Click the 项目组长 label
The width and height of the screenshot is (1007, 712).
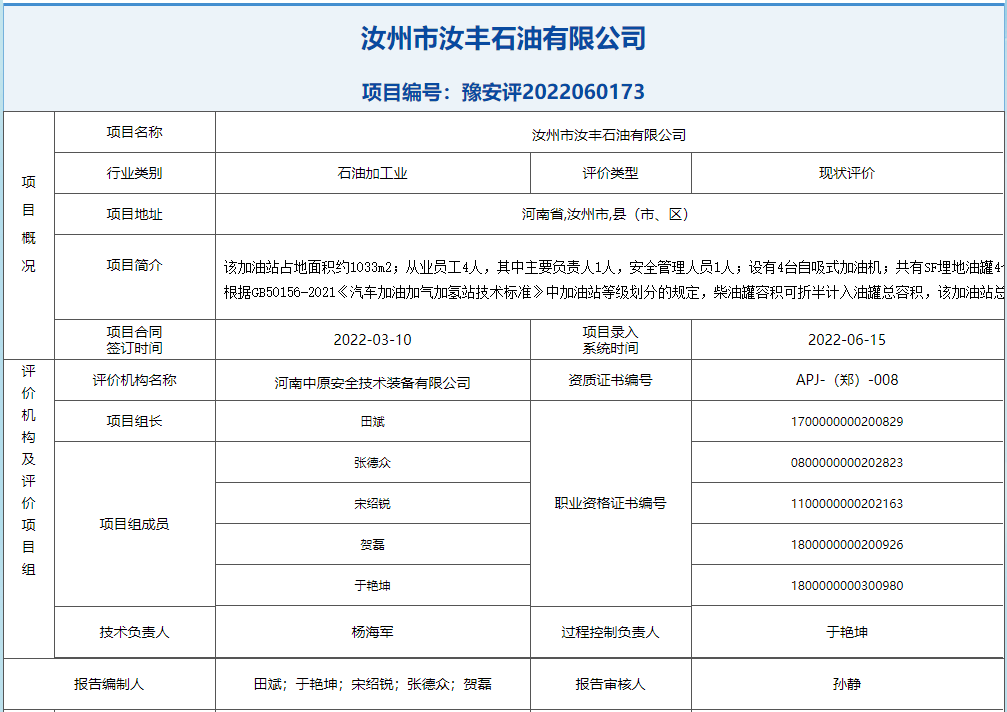click(x=135, y=421)
